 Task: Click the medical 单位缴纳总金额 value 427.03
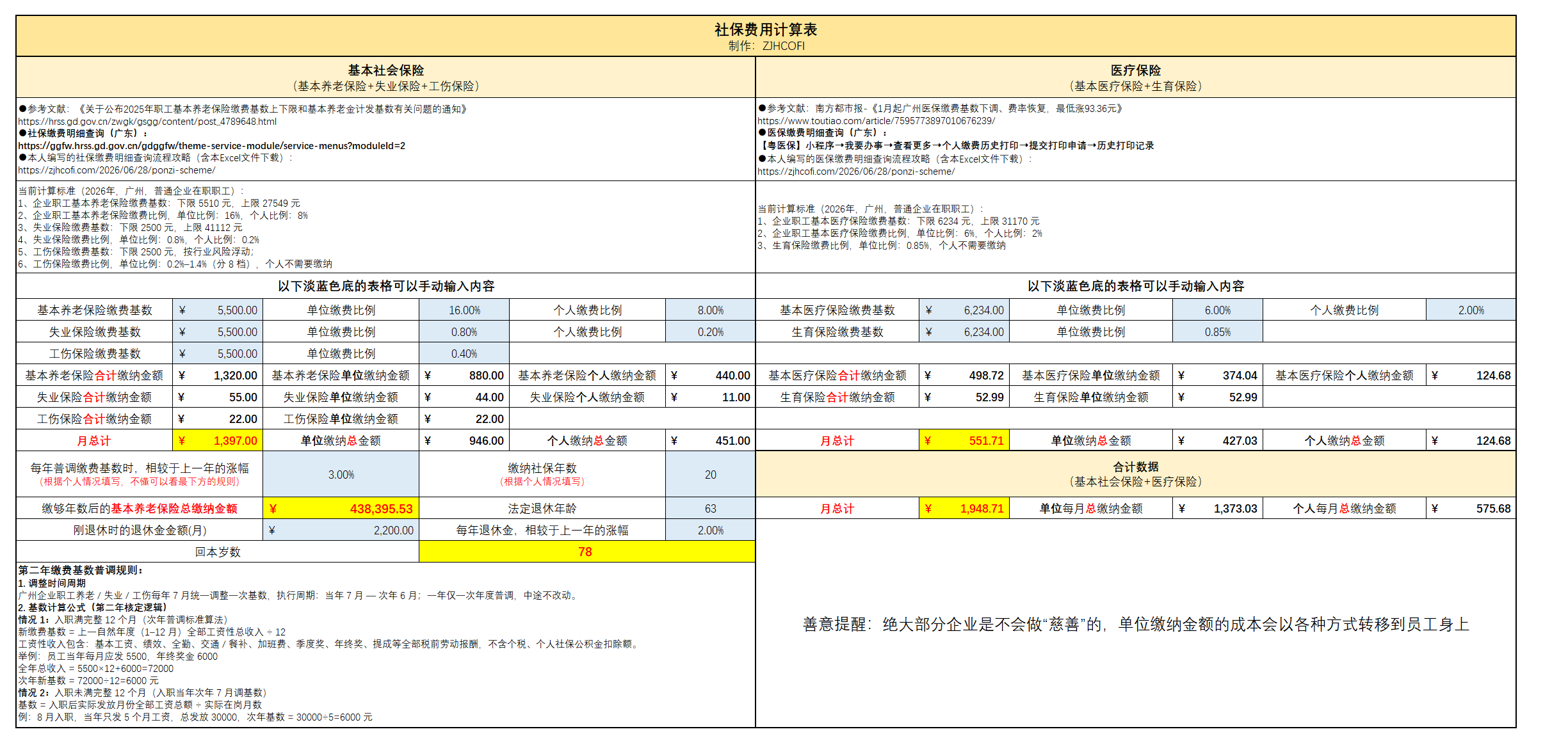1218,441
